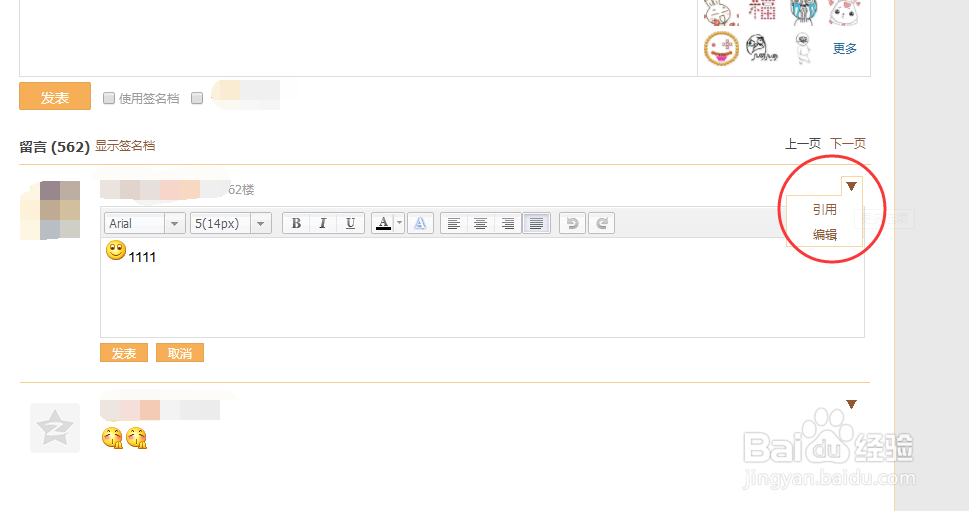969x511 pixels.
Task: Select 引用 from the comment menu
Action: pyautogui.click(x=824, y=209)
